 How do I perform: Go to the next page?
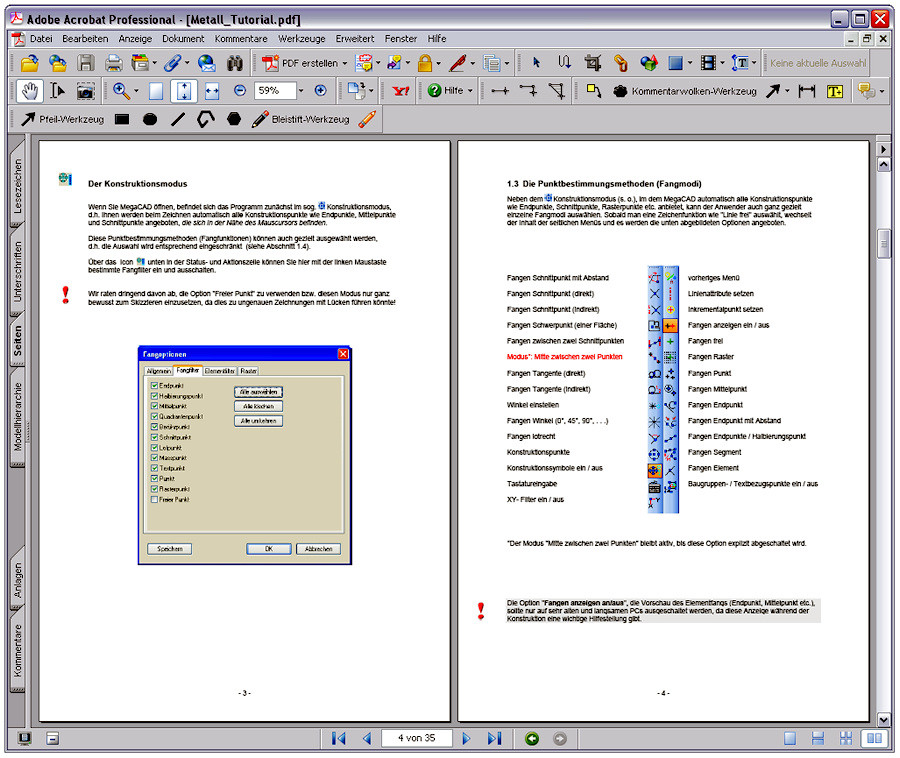coord(467,738)
